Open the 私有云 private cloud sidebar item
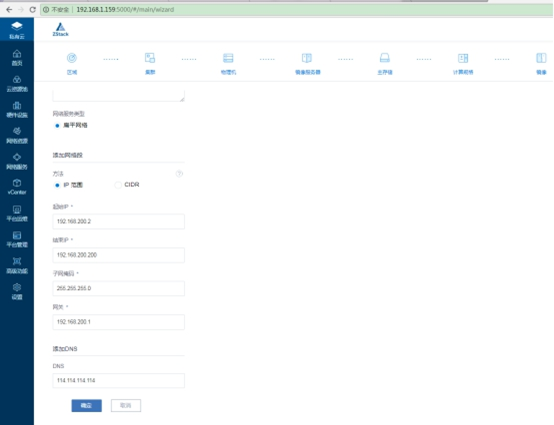 [x=17, y=30]
